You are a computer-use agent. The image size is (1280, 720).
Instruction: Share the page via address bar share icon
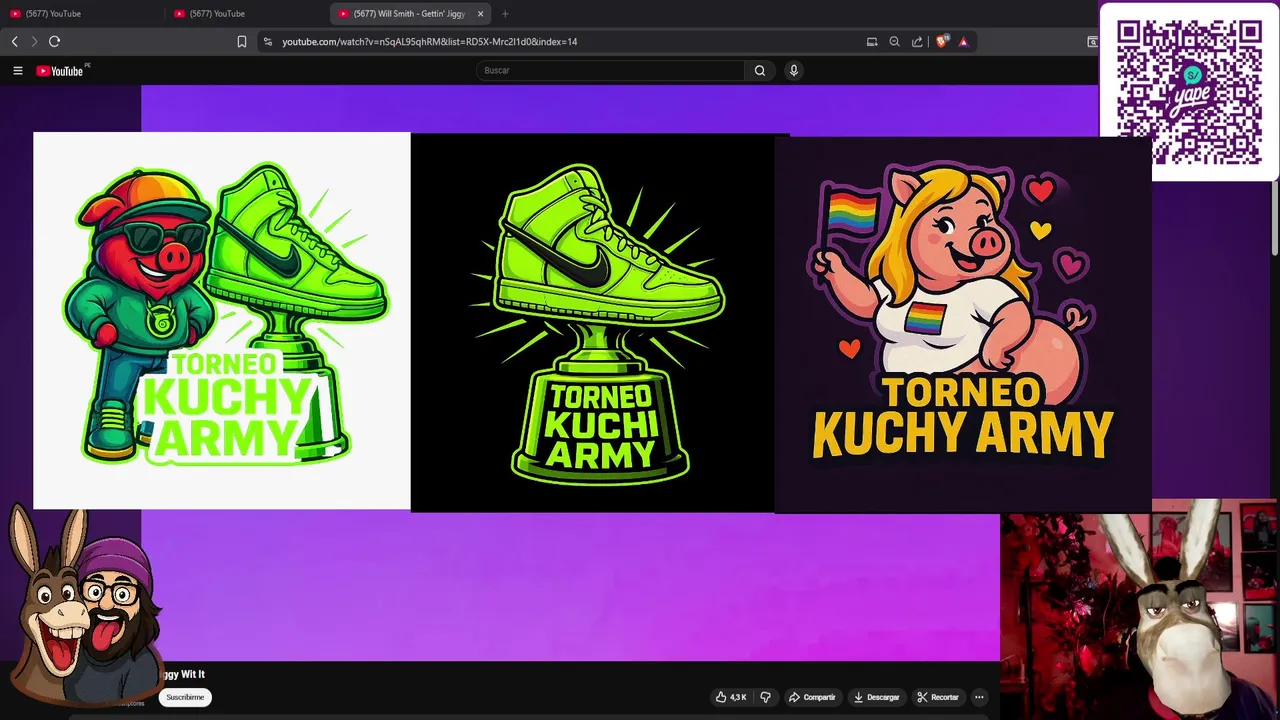pos(917,41)
